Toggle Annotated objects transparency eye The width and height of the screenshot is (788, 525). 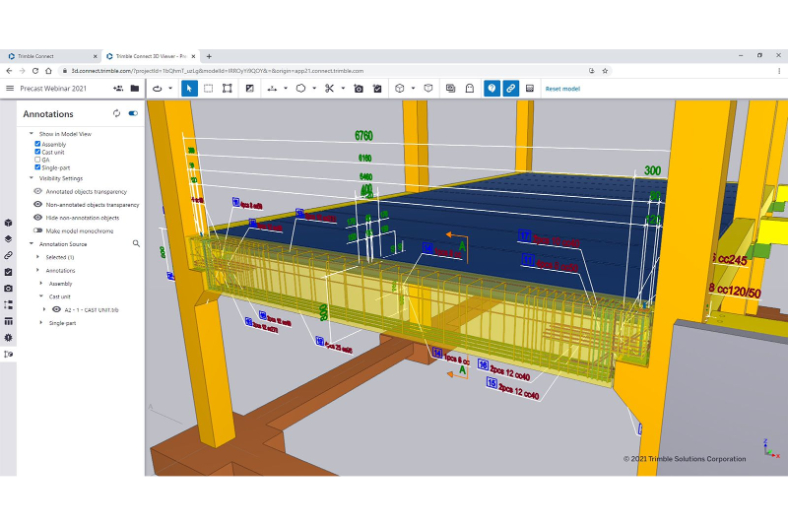(x=38, y=191)
